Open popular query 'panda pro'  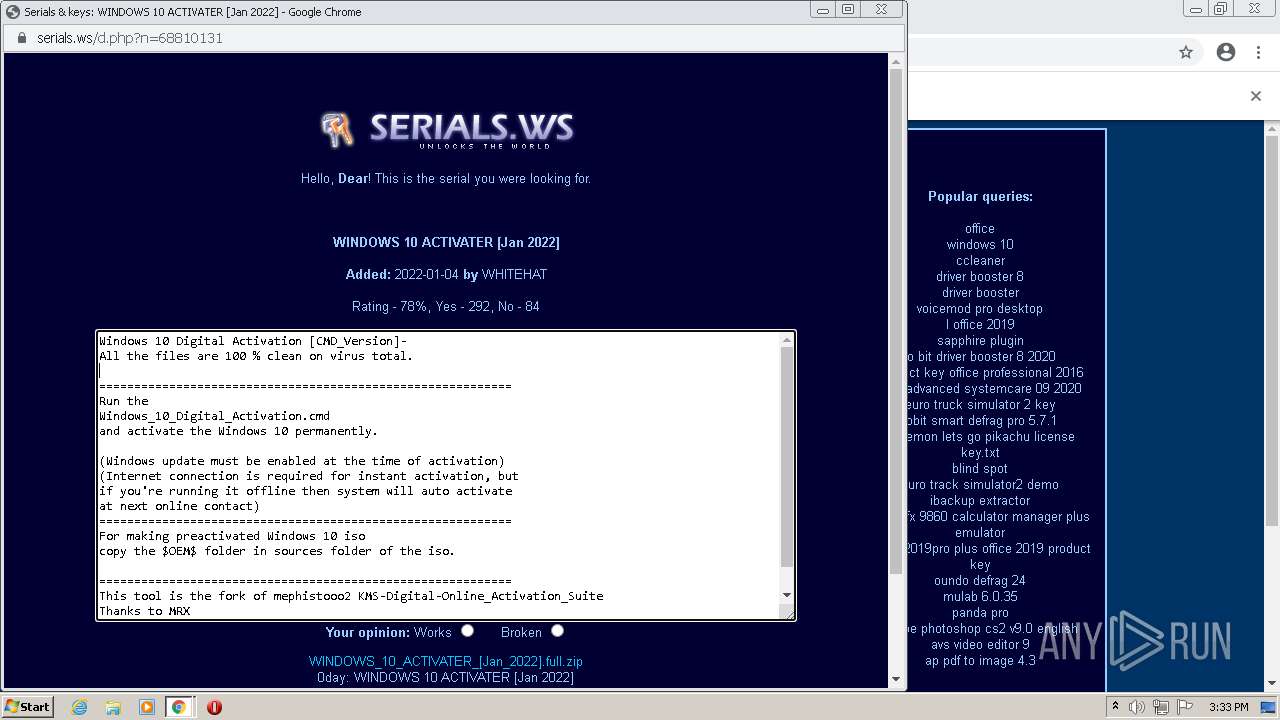[980, 612]
